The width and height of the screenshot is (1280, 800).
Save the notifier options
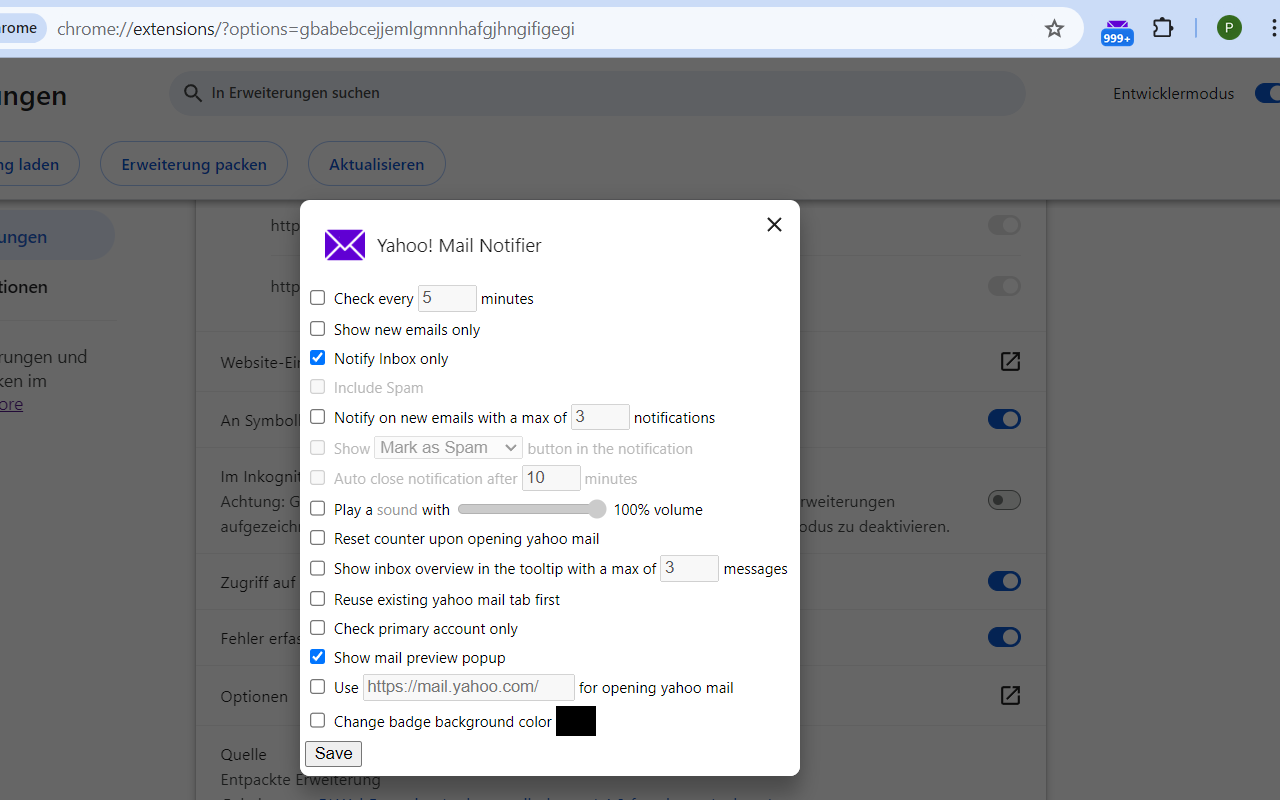[x=333, y=754]
